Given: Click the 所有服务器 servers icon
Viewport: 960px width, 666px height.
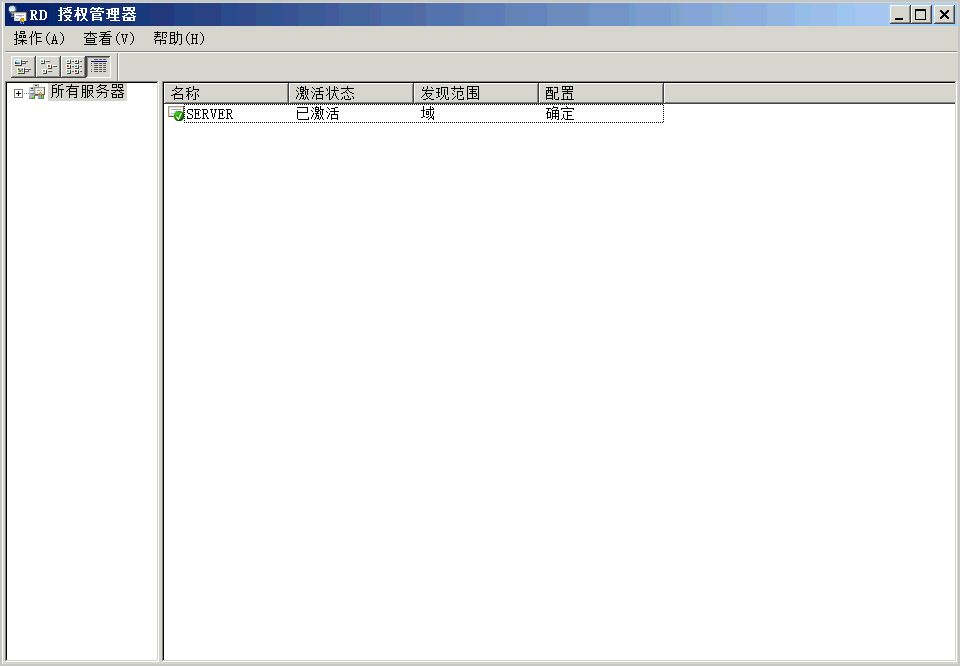Looking at the screenshot, I should coord(37,92).
